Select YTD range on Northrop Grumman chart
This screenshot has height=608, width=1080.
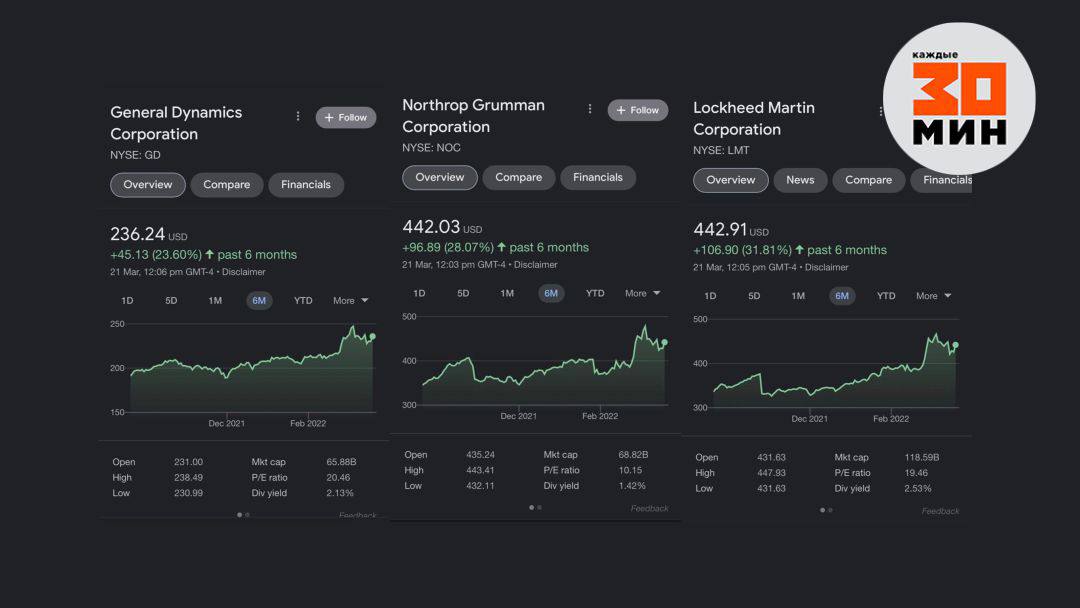(x=595, y=293)
